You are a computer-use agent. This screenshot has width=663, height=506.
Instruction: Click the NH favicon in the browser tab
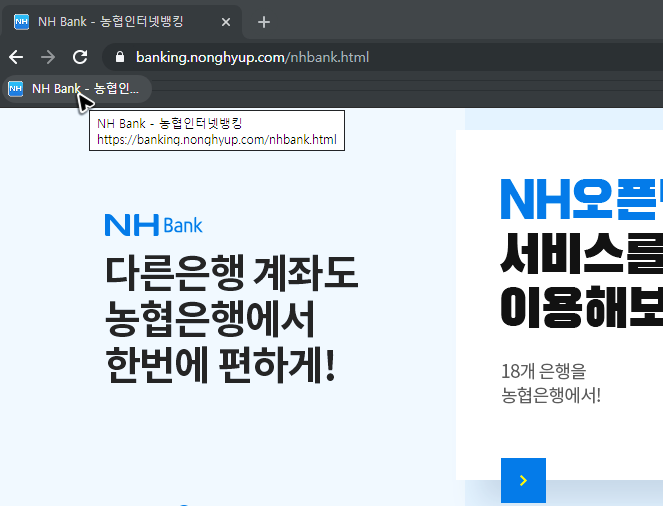click(x=21, y=22)
